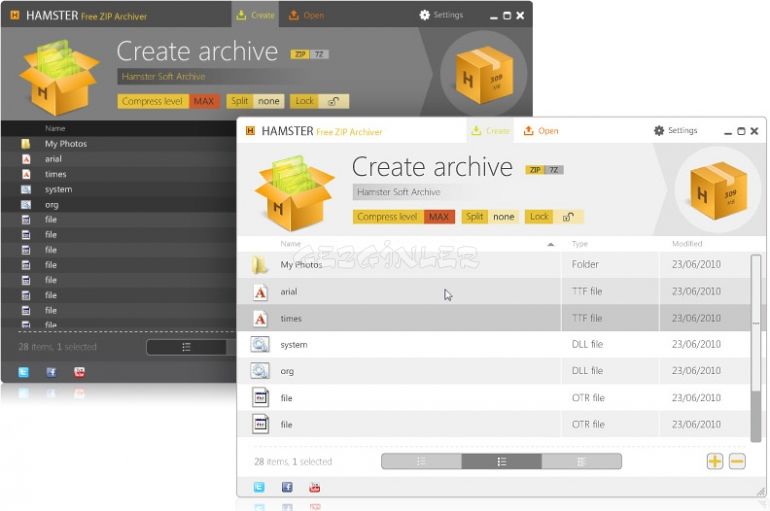770x511 pixels.
Task: Click Hamster logo icon in front title bar
Action: [250, 131]
